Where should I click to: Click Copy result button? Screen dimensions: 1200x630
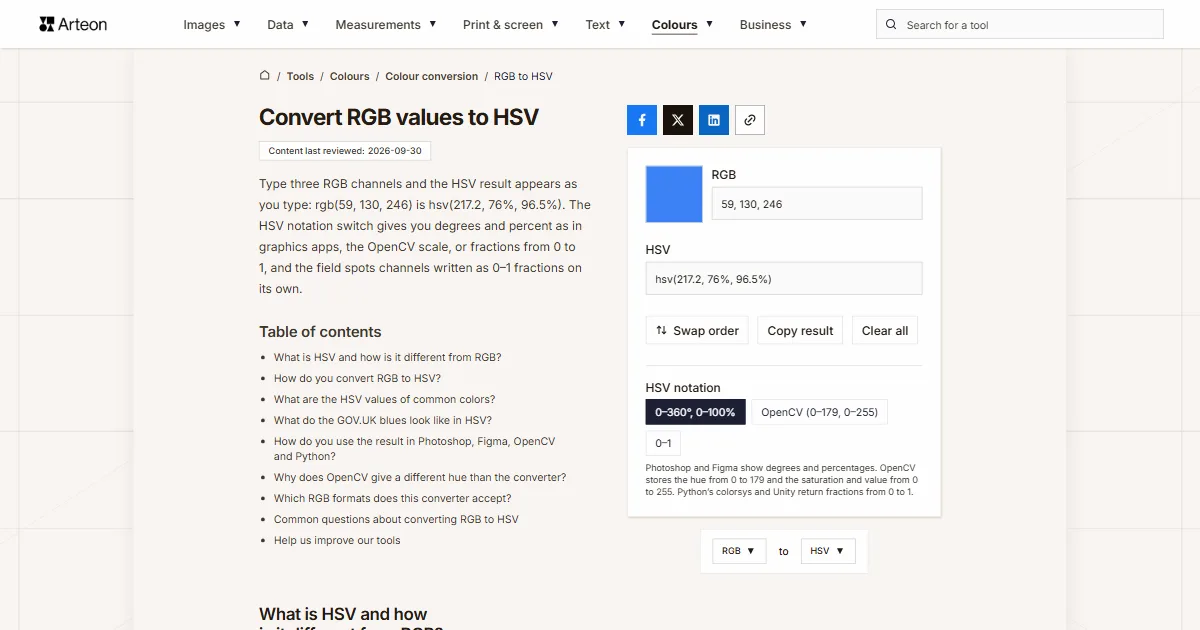tap(800, 331)
